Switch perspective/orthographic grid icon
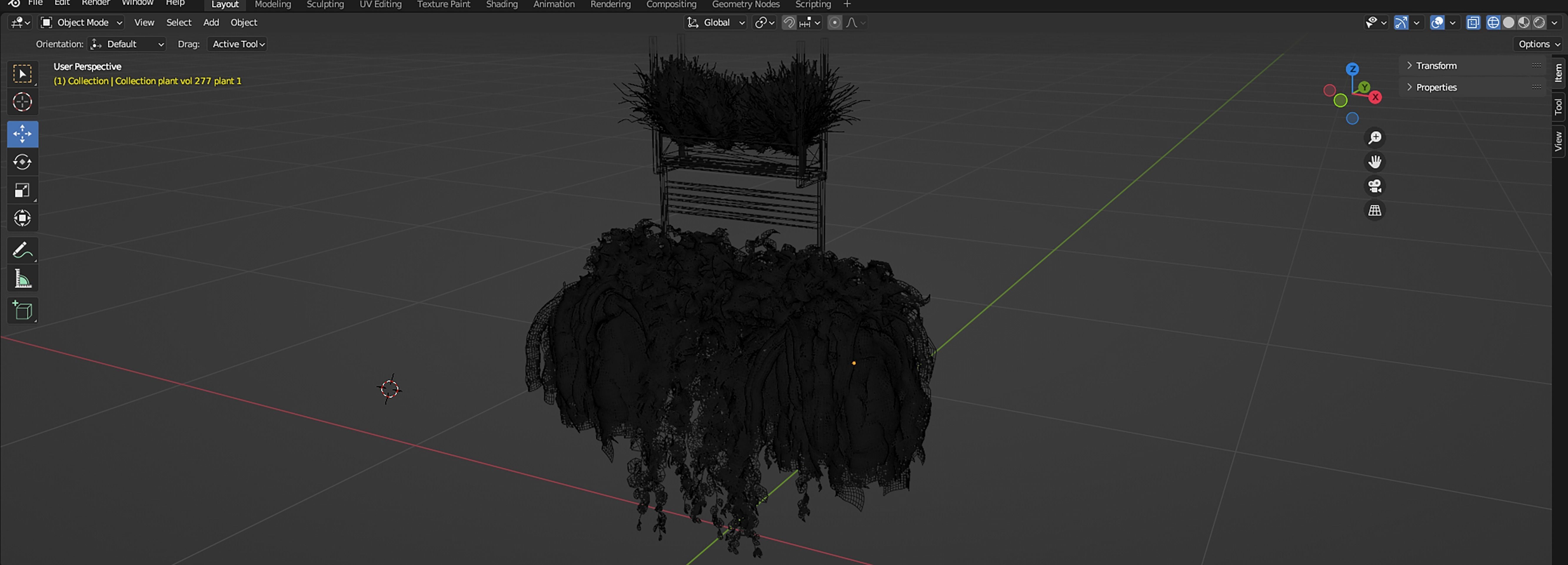The width and height of the screenshot is (1568, 565). [1374, 211]
